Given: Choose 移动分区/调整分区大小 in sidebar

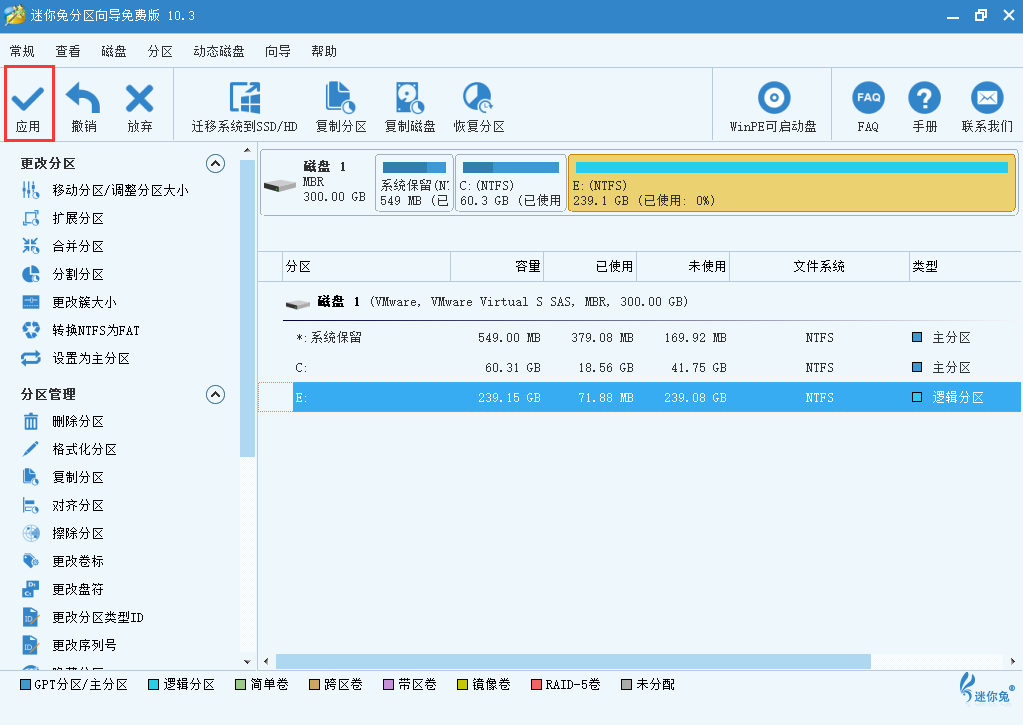Looking at the screenshot, I should coord(106,191).
